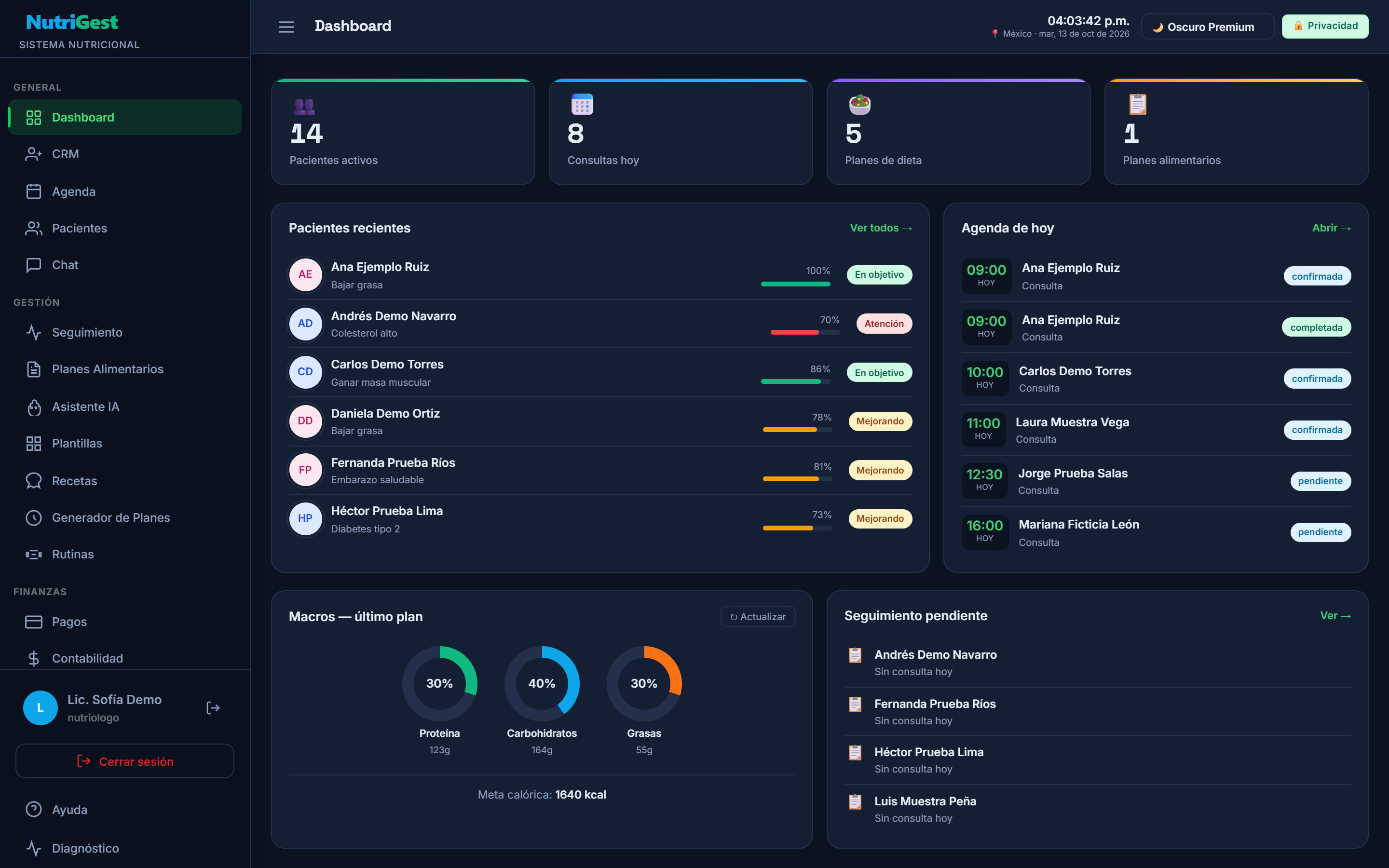
Task: Click the Contabilidad dollar icon
Action: click(33, 658)
